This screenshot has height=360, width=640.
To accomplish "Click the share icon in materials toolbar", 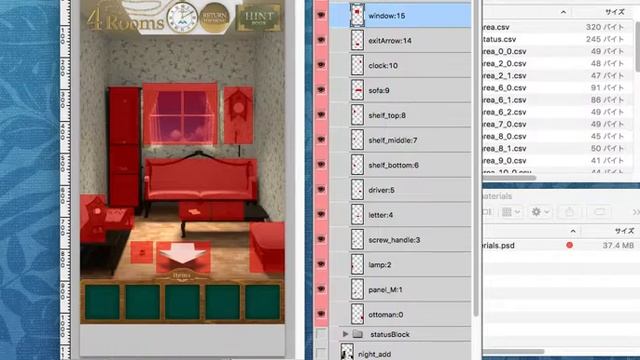I will pyautogui.click(x=569, y=212).
